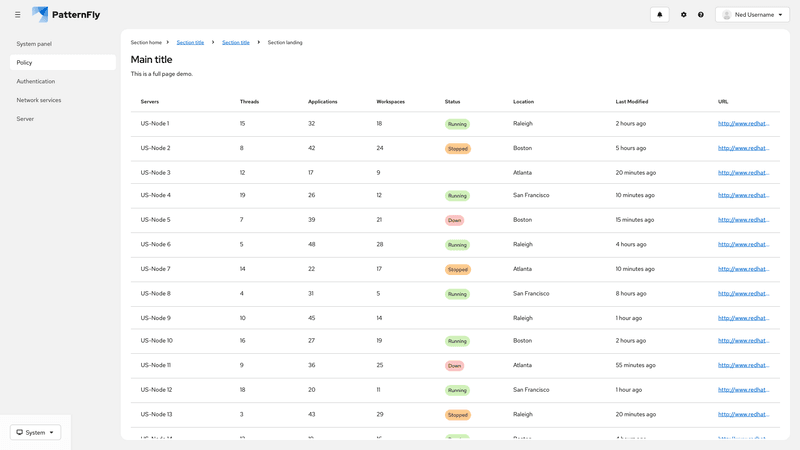Open the URL link for US-Node 9
Screen dimensions: 800x450
pyautogui.click(x=743, y=318)
